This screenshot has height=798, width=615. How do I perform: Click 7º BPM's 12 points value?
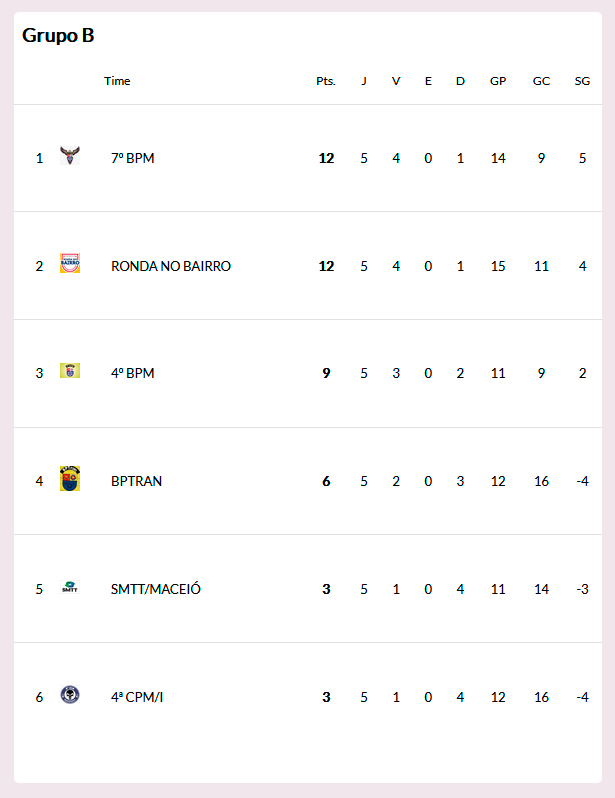326,158
